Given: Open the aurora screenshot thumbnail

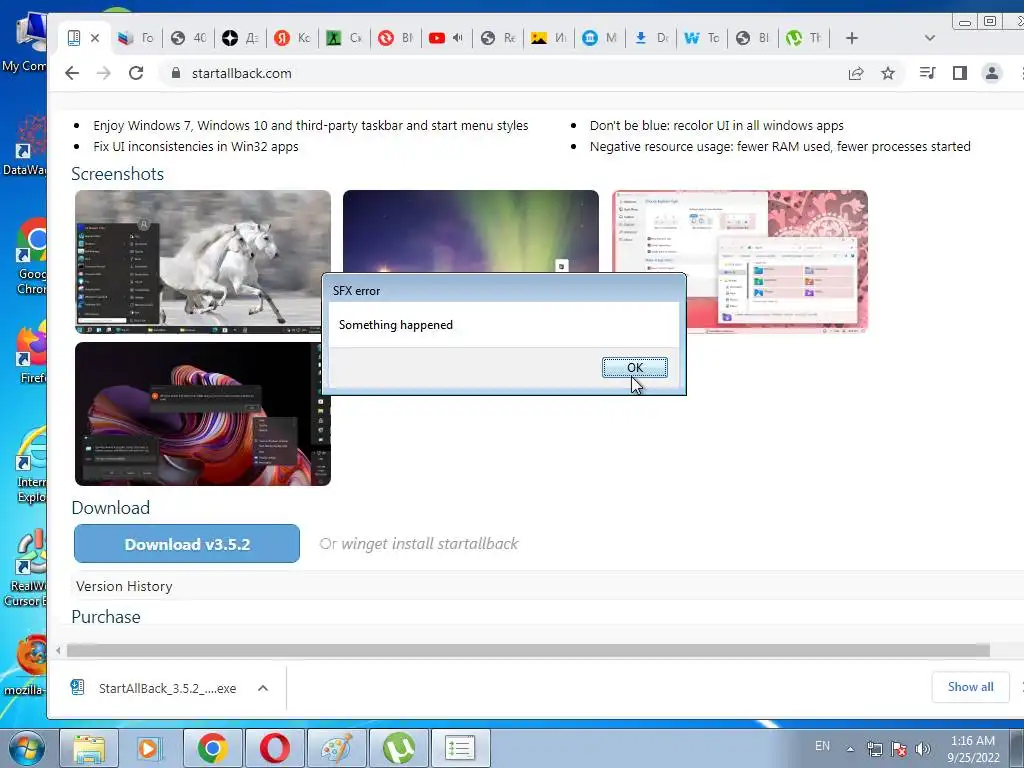Looking at the screenshot, I should click(x=470, y=231).
